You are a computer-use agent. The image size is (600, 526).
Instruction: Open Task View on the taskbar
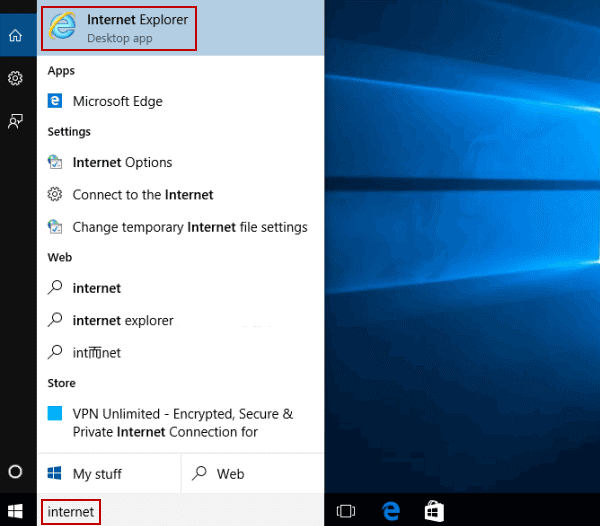pyautogui.click(x=346, y=511)
